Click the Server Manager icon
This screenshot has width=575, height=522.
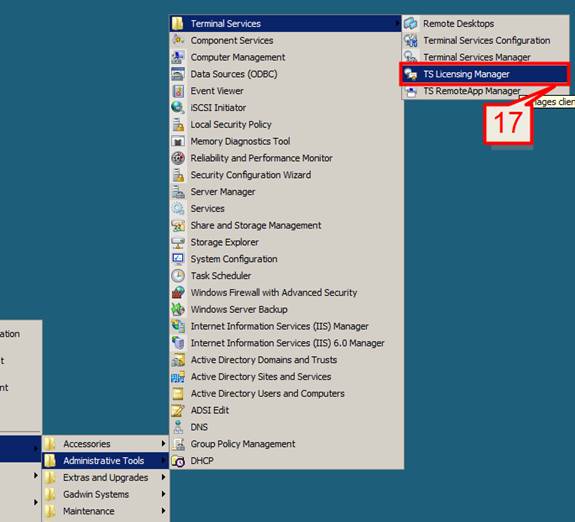click(178, 192)
